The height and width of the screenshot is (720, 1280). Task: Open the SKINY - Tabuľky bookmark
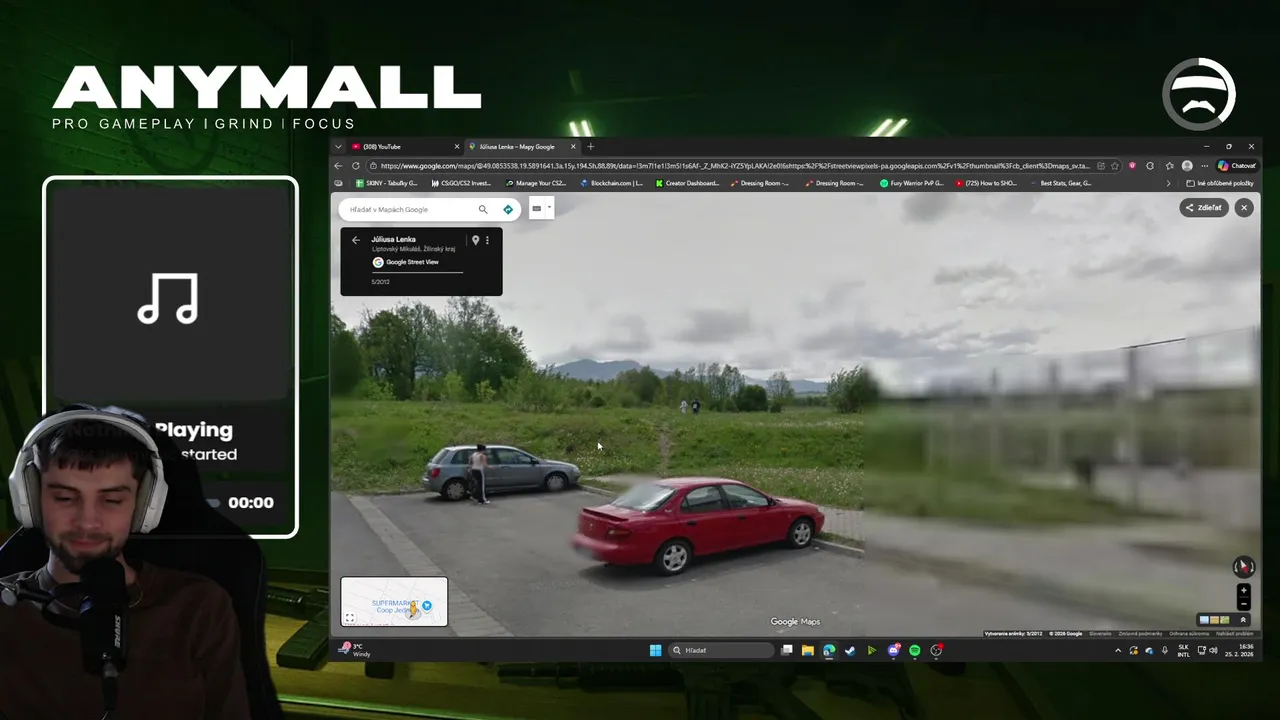click(385, 183)
